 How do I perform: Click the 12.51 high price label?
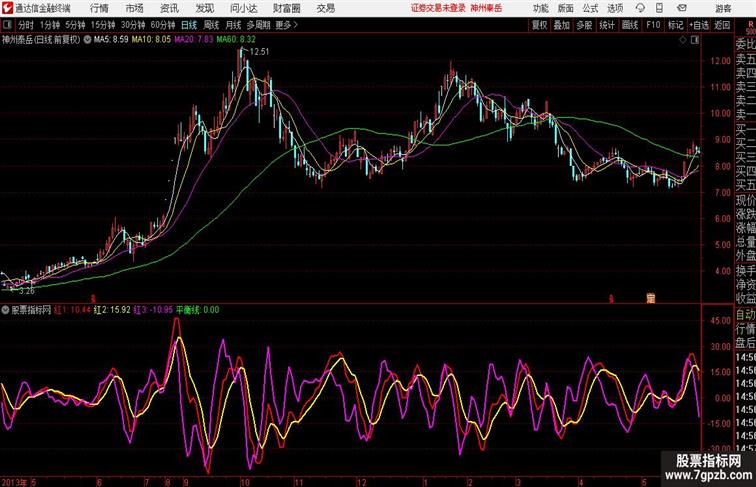coord(259,52)
